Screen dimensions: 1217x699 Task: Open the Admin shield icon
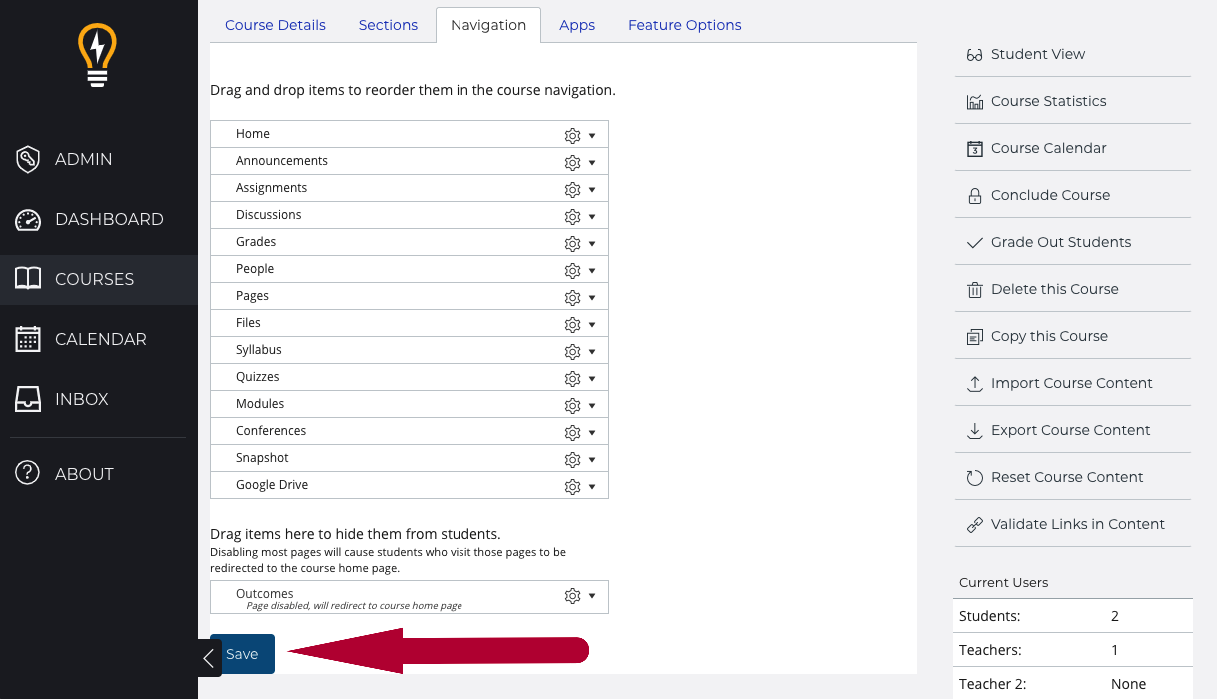[x=28, y=159]
